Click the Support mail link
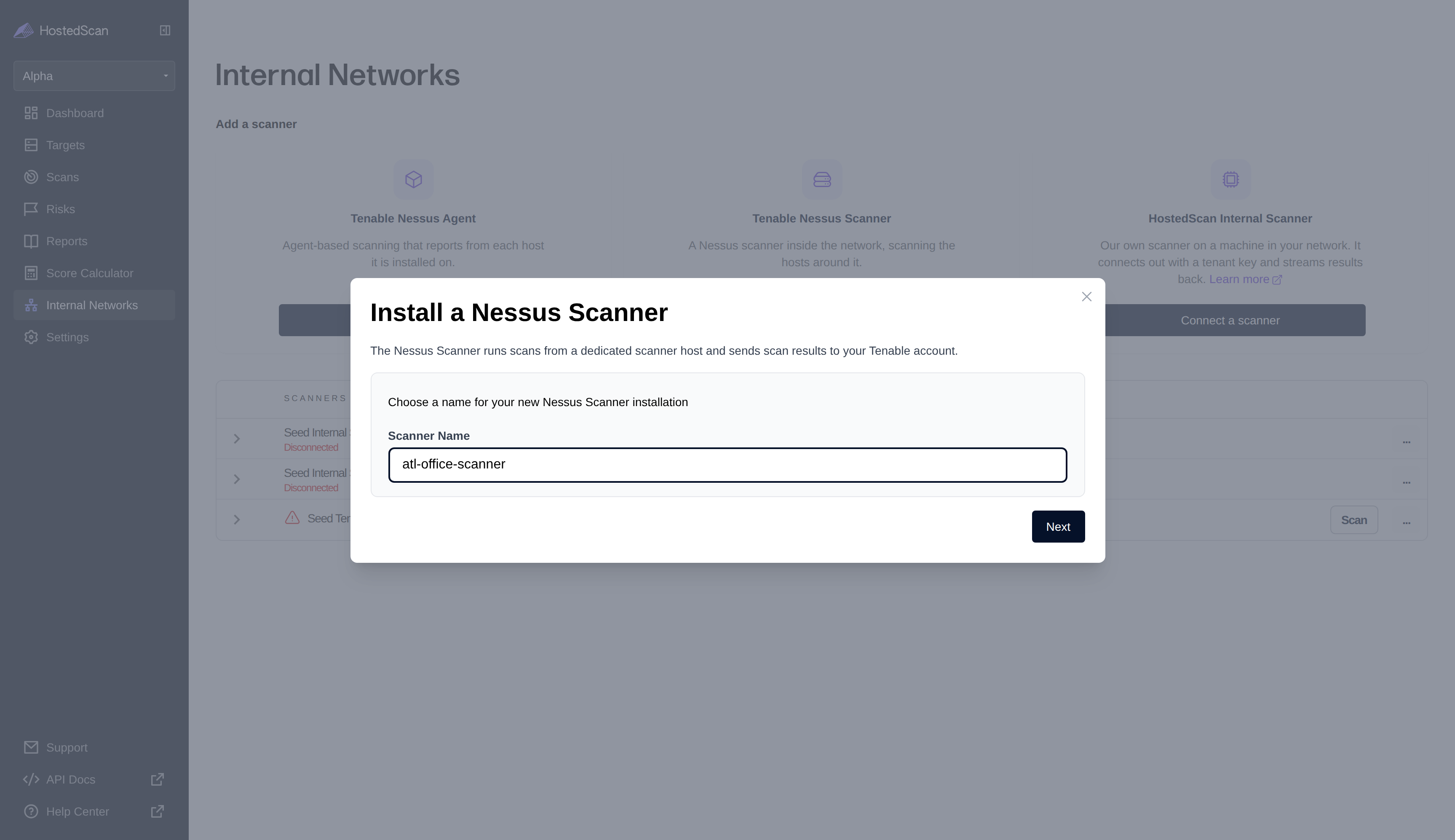The image size is (1455, 840). click(x=94, y=748)
